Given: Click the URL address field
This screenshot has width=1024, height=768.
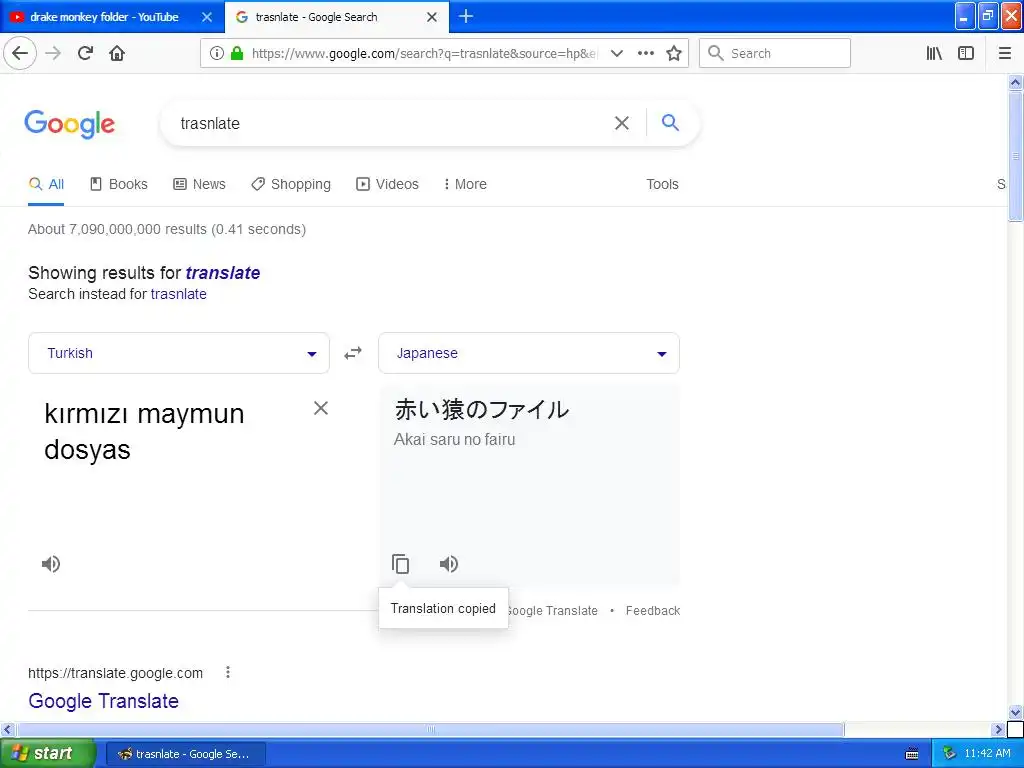Looking at the screenshot, I should point(424,54).
